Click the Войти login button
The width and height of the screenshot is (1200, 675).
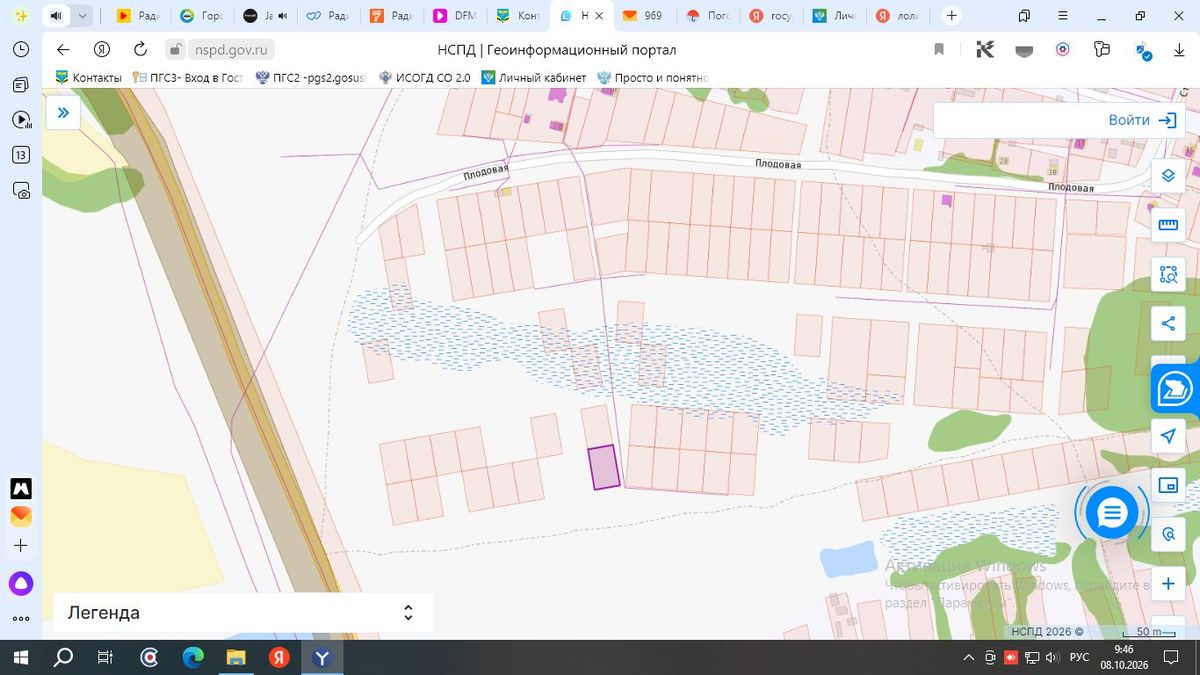(1141, 120)
